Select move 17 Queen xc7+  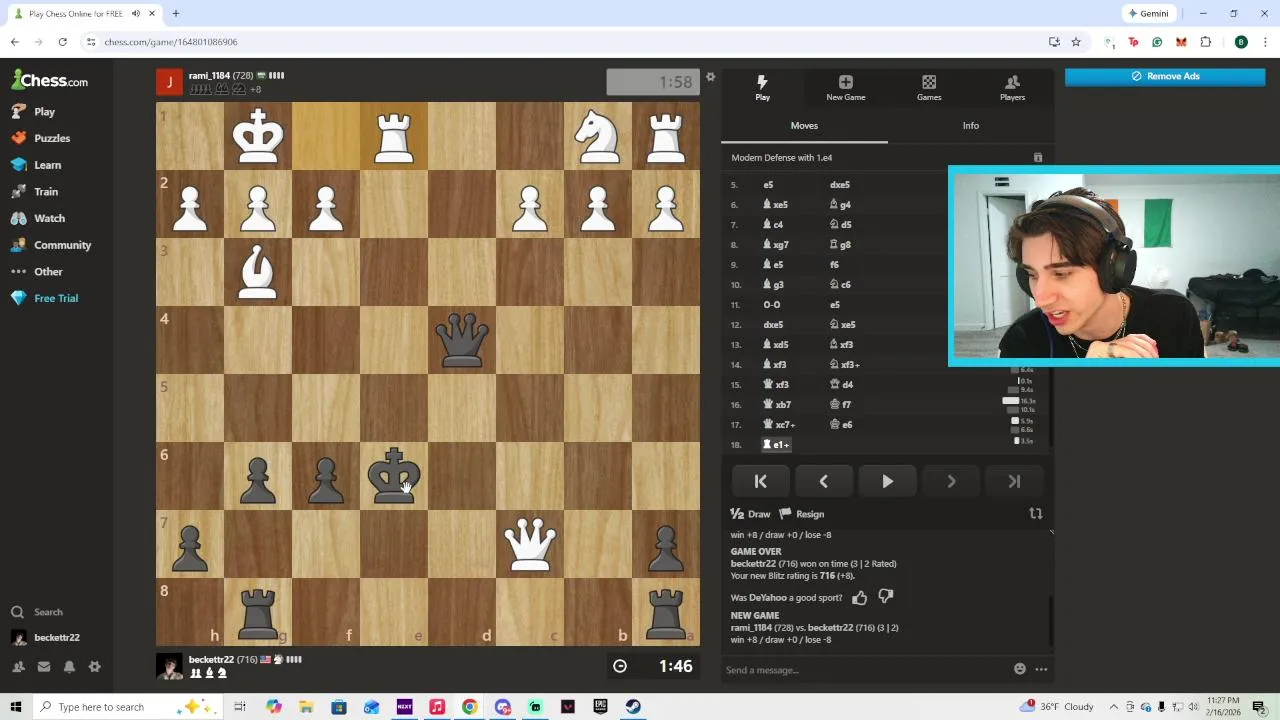click(779, 425)
